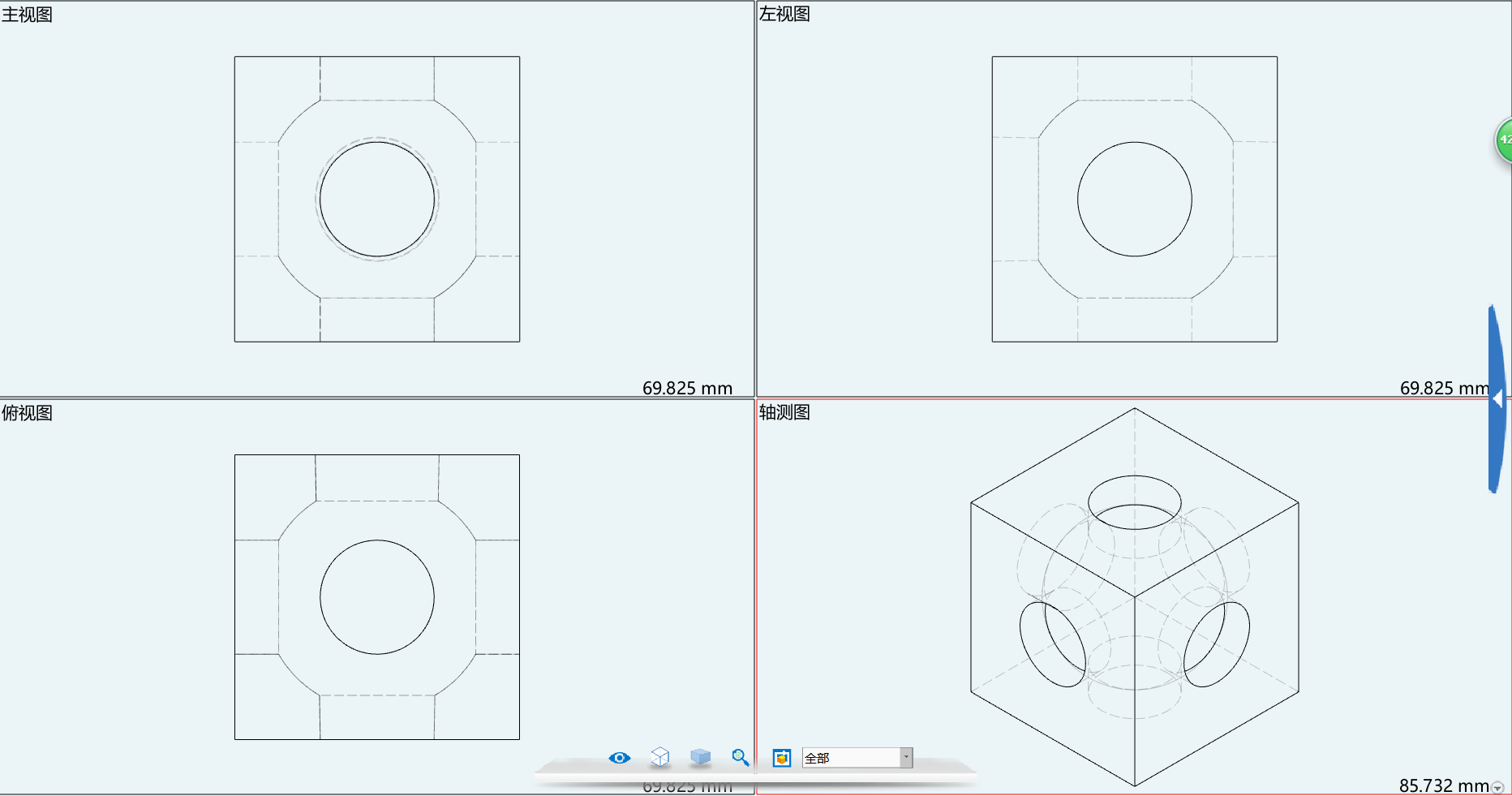Image resolution: width=1512 pixels, height=796 pixels.
Task: Select the top hole ellipse on the 轴测图 cube
Action: [x=1135, y=502]
